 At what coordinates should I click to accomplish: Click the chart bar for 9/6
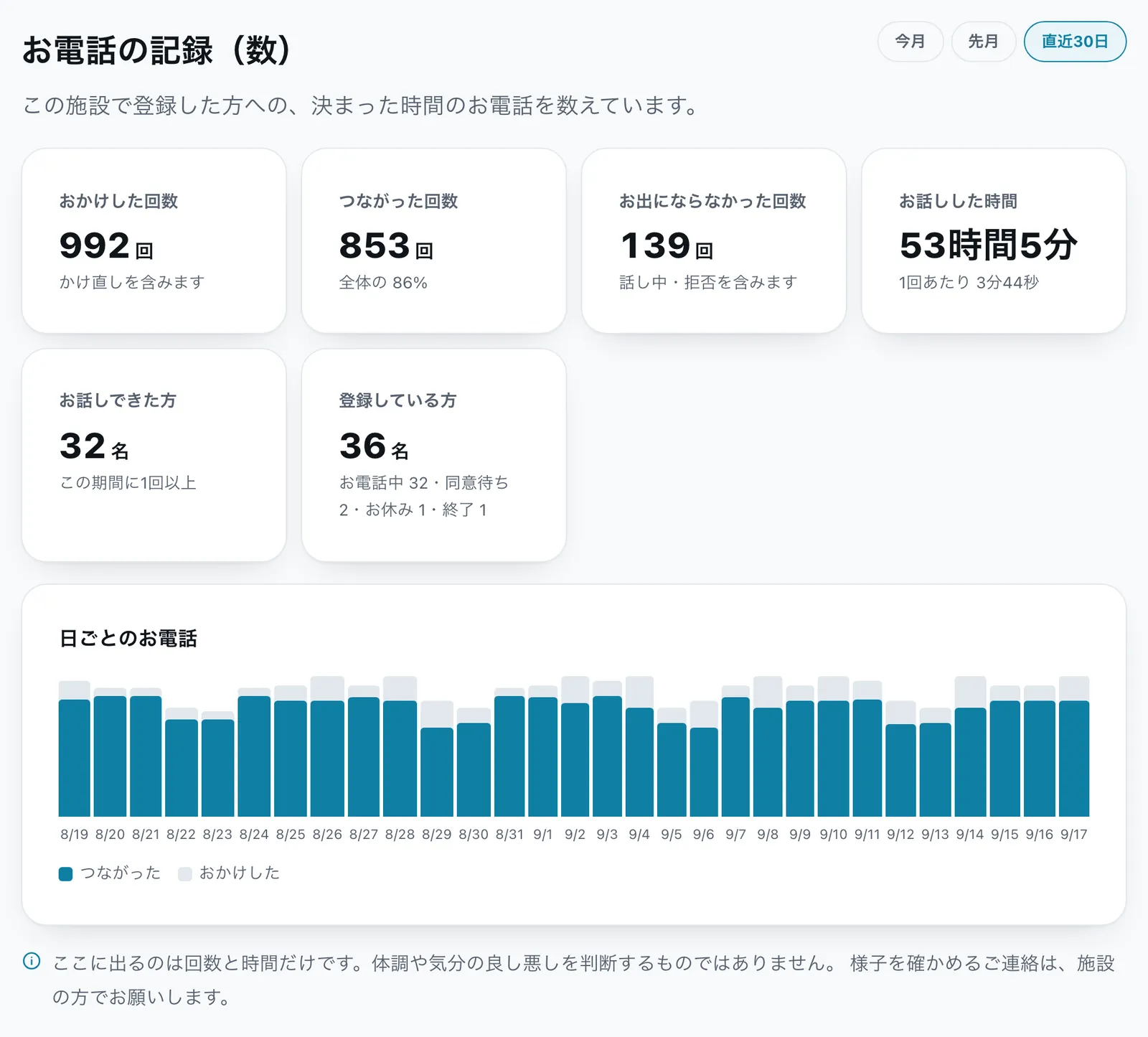(704, 759)
